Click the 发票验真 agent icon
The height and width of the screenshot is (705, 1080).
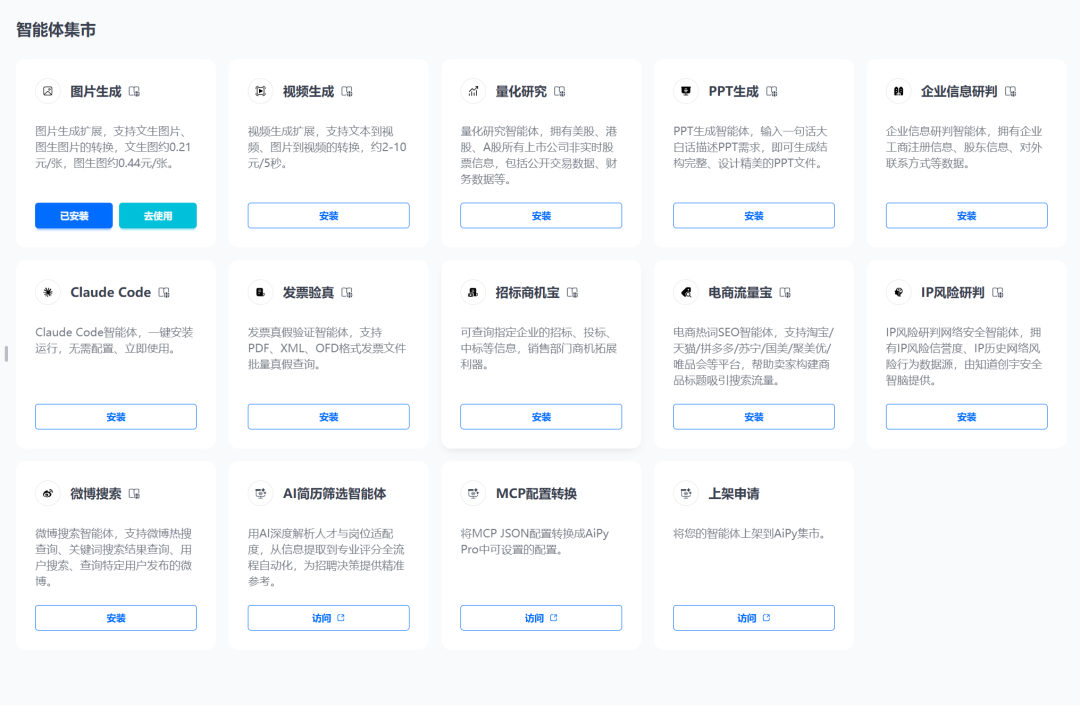[261, 292]
